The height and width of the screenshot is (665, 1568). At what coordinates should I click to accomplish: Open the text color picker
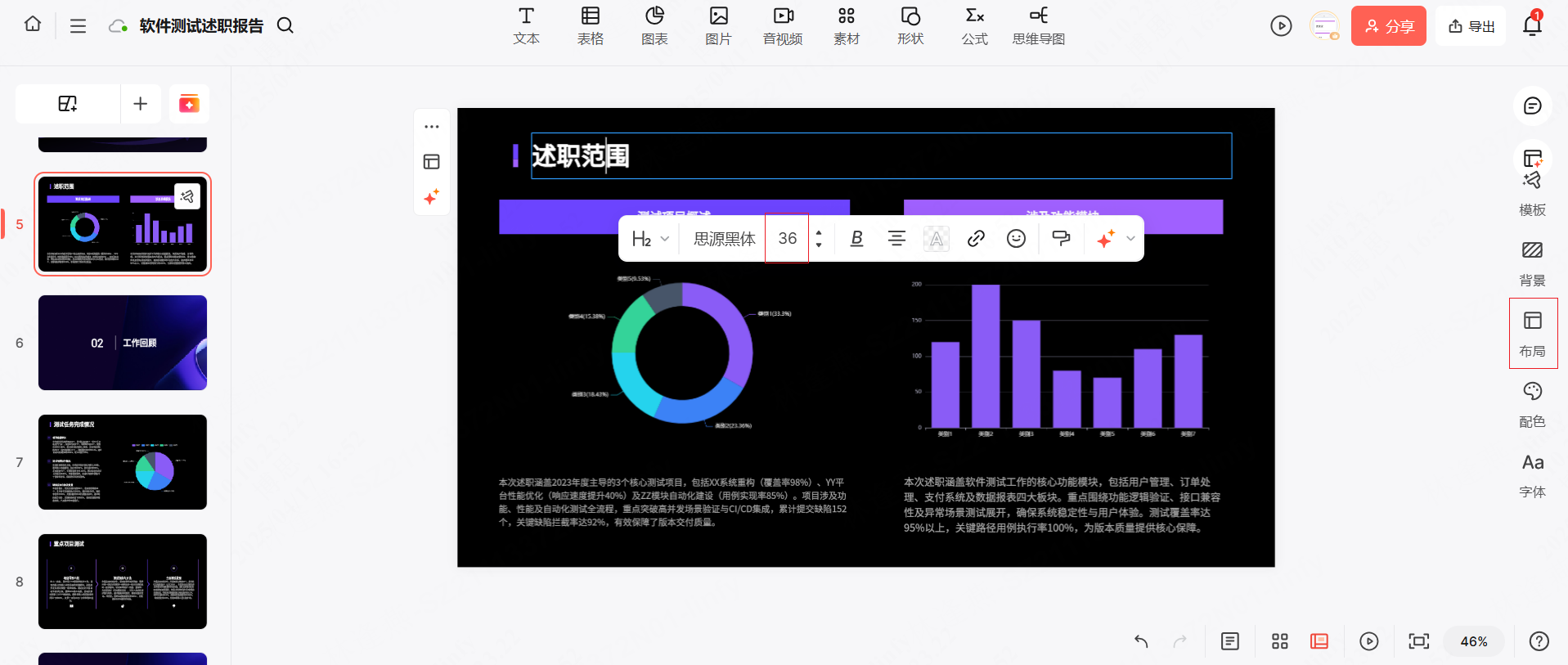(x=937, y=239)
